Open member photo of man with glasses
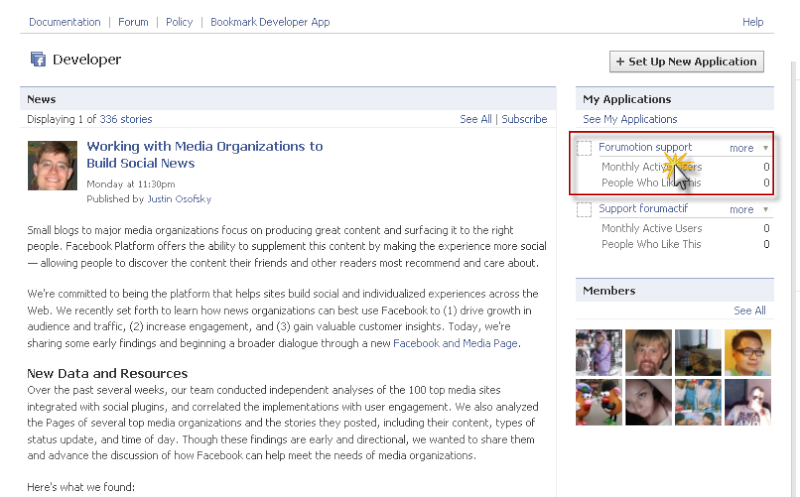800x497 pixels. click(x=747, y=353)
